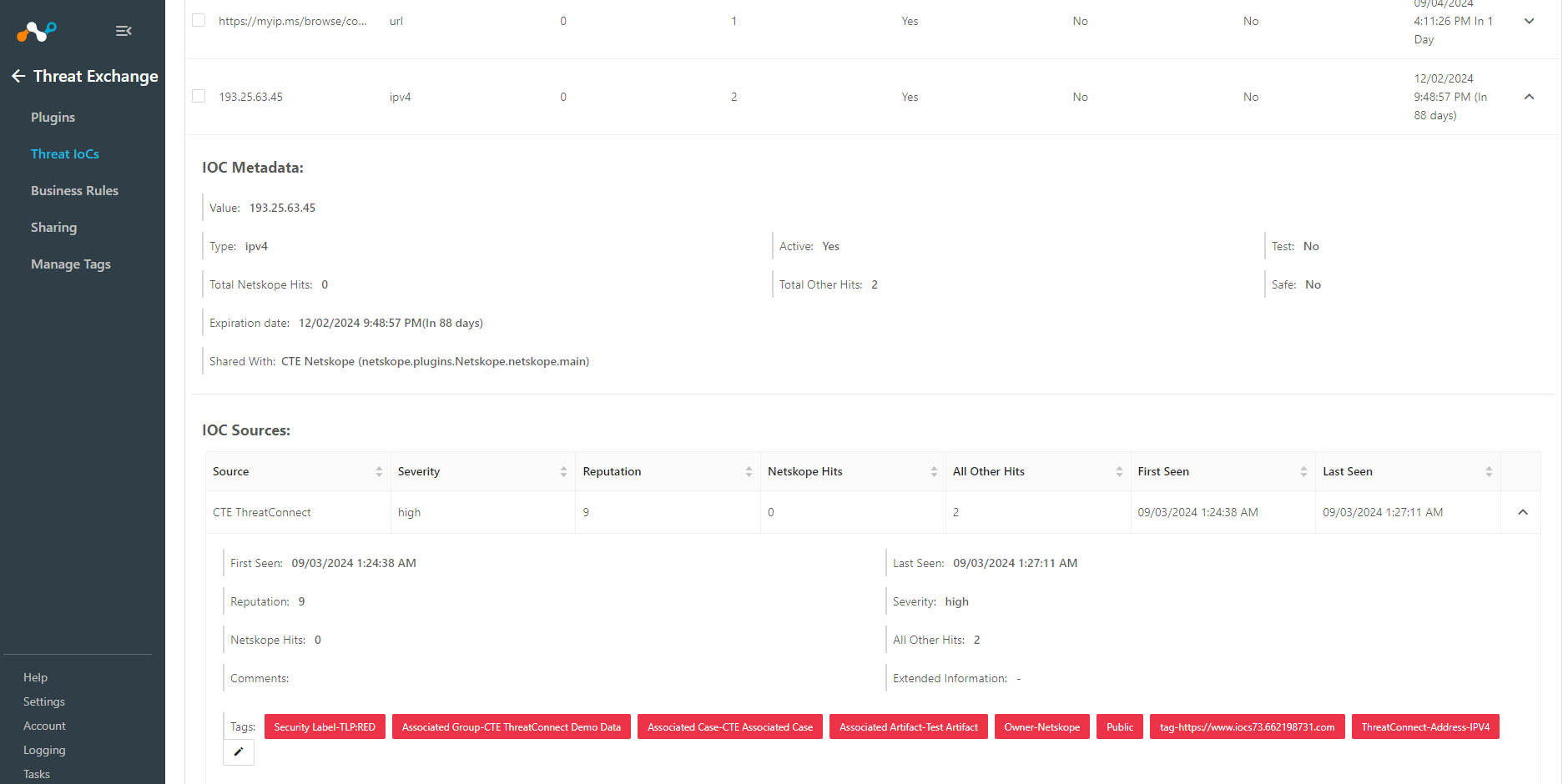Viewport: 1568px width, 784px height.
Task: Collapse the sidebar with the menu toggle icon
Action: pos(124,31)
